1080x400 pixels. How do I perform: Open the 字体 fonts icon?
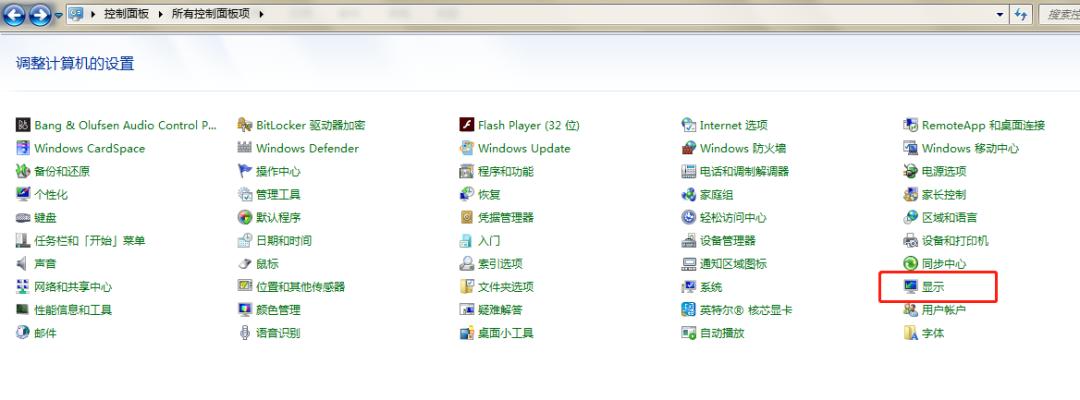coord(911,333)
